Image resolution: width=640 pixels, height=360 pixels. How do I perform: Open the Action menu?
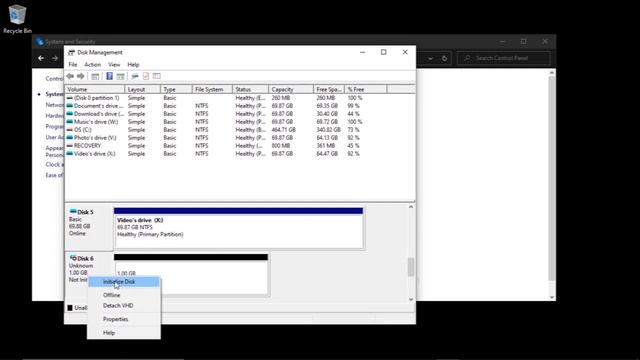tap(92, 64)
